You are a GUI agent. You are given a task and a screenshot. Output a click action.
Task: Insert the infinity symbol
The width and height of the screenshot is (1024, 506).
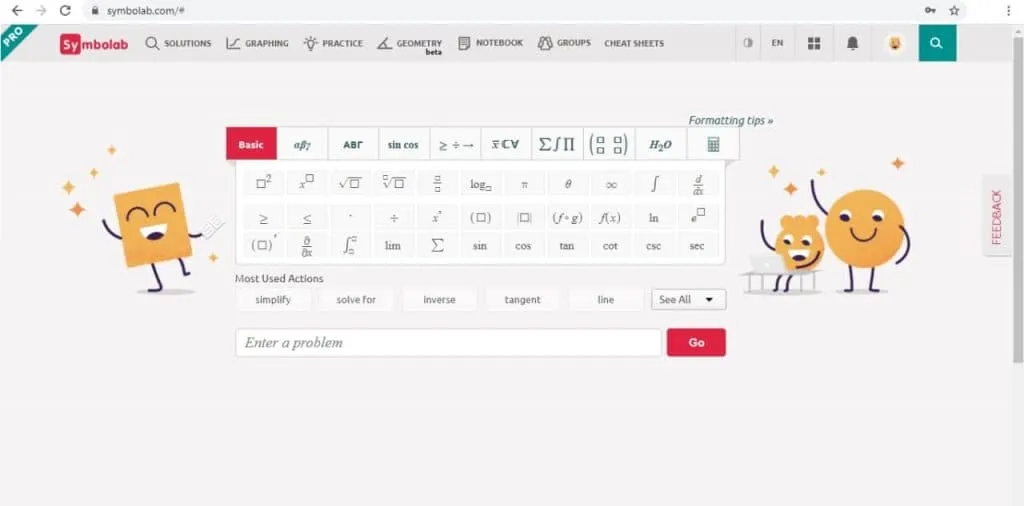[x=611, y=184]
